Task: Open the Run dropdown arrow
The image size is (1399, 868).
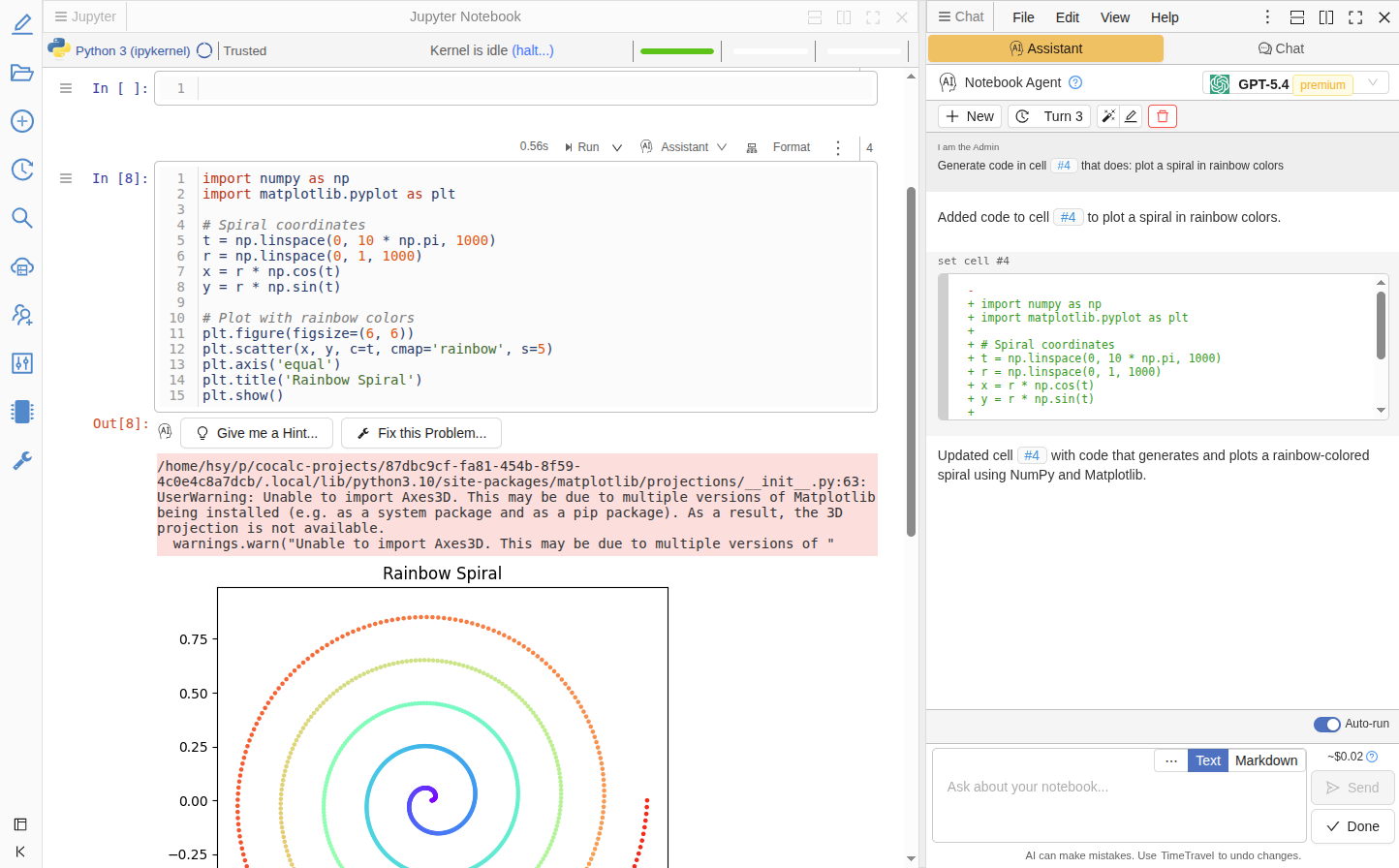Action: click(x=617, y=147)
